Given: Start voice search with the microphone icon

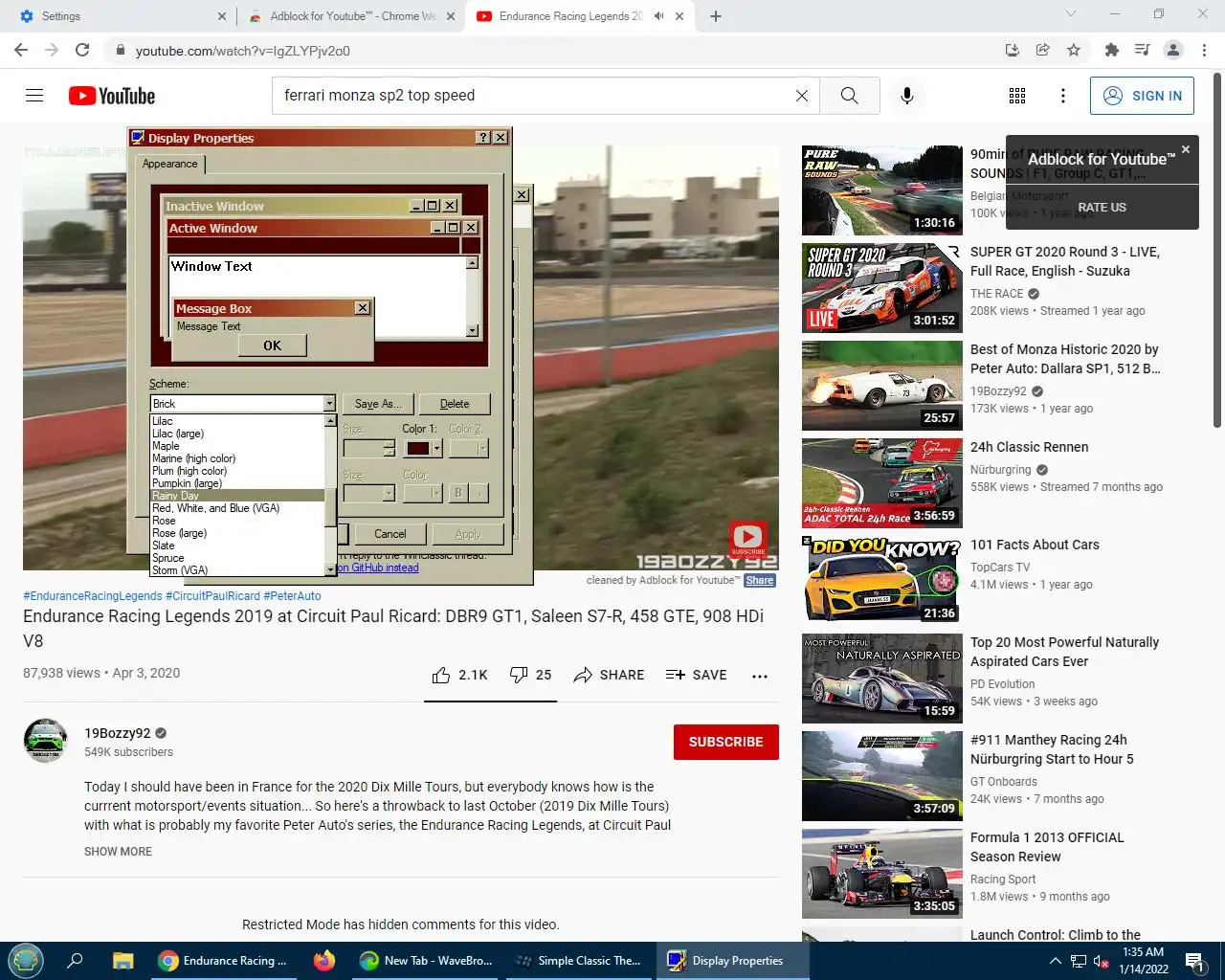Looking at the screenshot, I should [x=907, y=96].
